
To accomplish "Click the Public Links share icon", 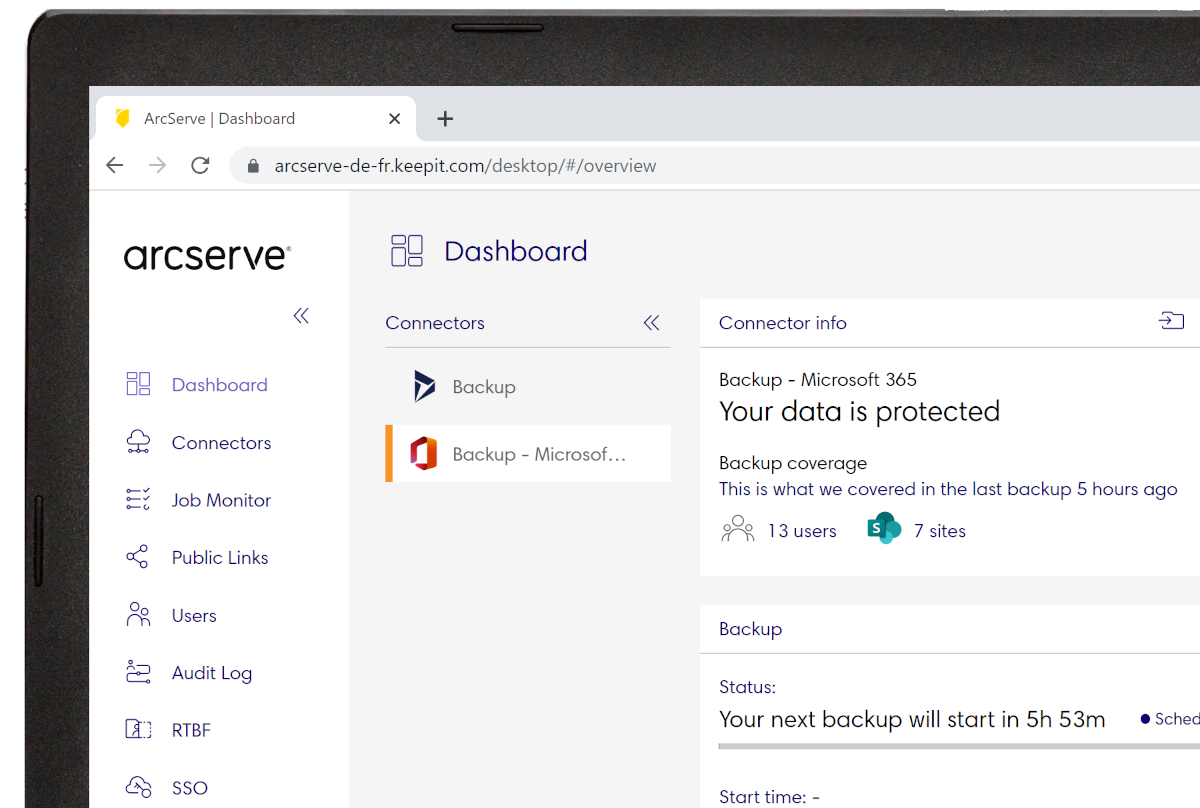I will pyautogui.click(x=138, y=557).
